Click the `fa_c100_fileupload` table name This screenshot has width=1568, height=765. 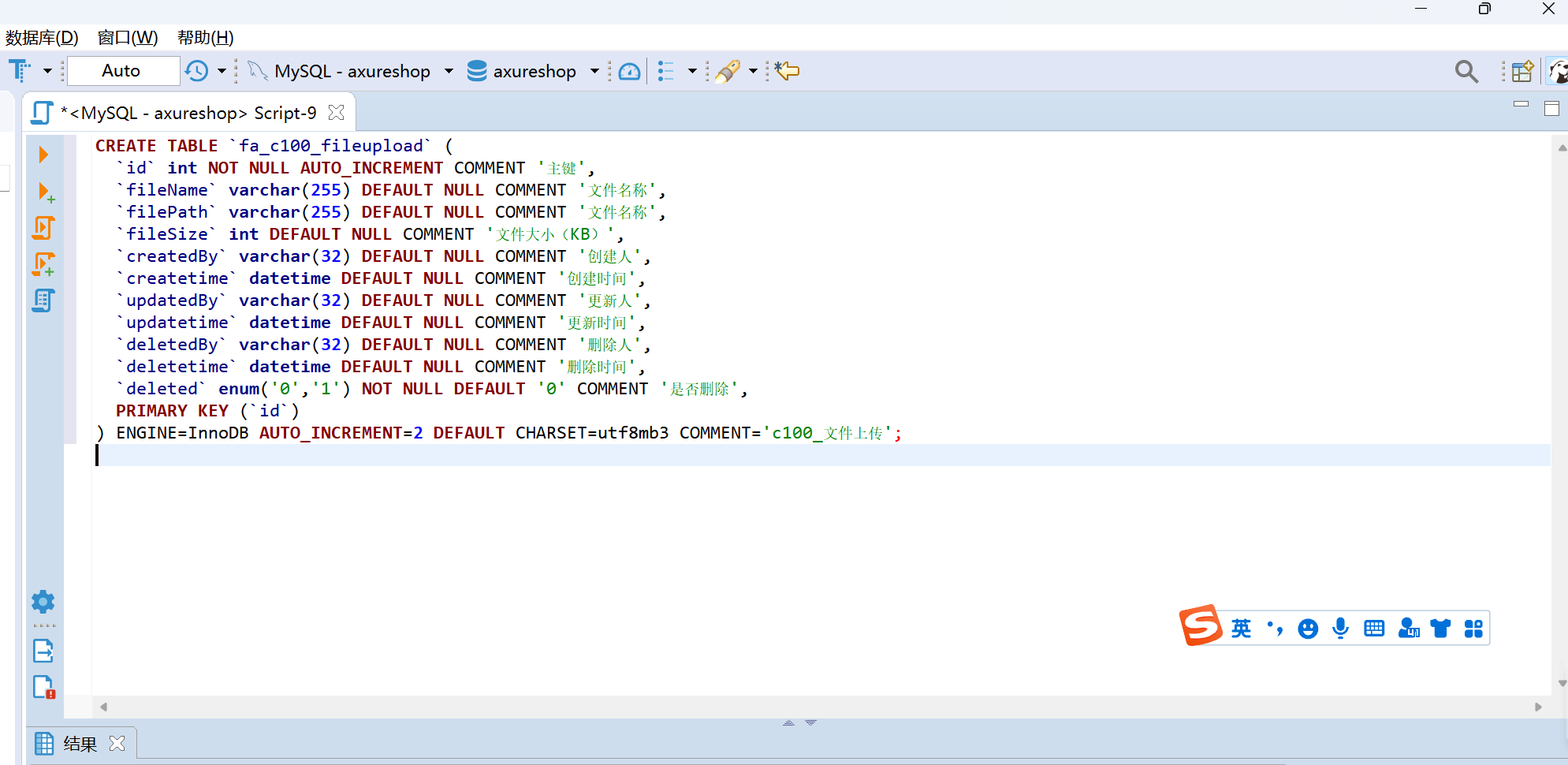click(330, 146)
